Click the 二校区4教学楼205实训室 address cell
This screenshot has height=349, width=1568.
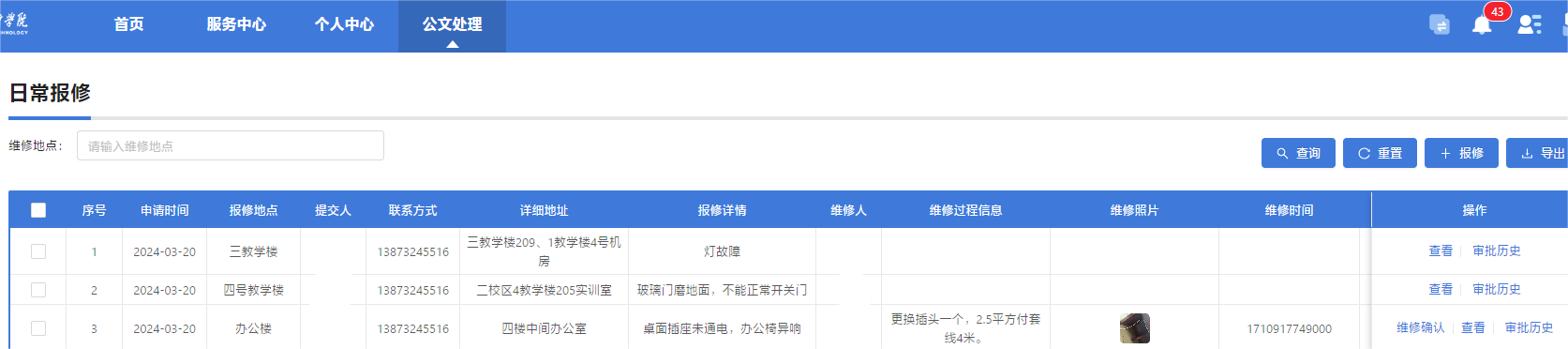545,290
